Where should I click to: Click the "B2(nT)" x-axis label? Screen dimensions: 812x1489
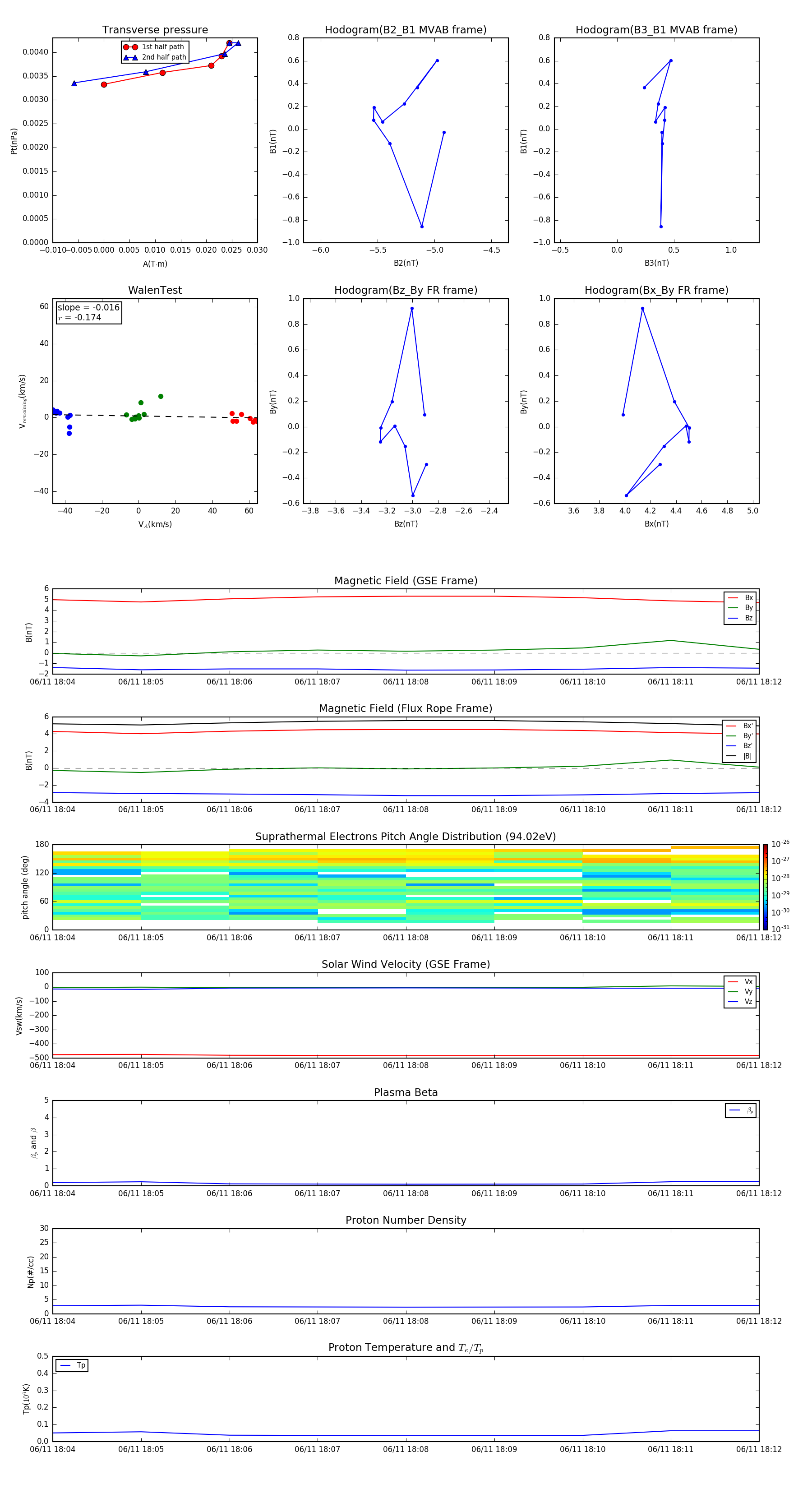pos(406,263)
